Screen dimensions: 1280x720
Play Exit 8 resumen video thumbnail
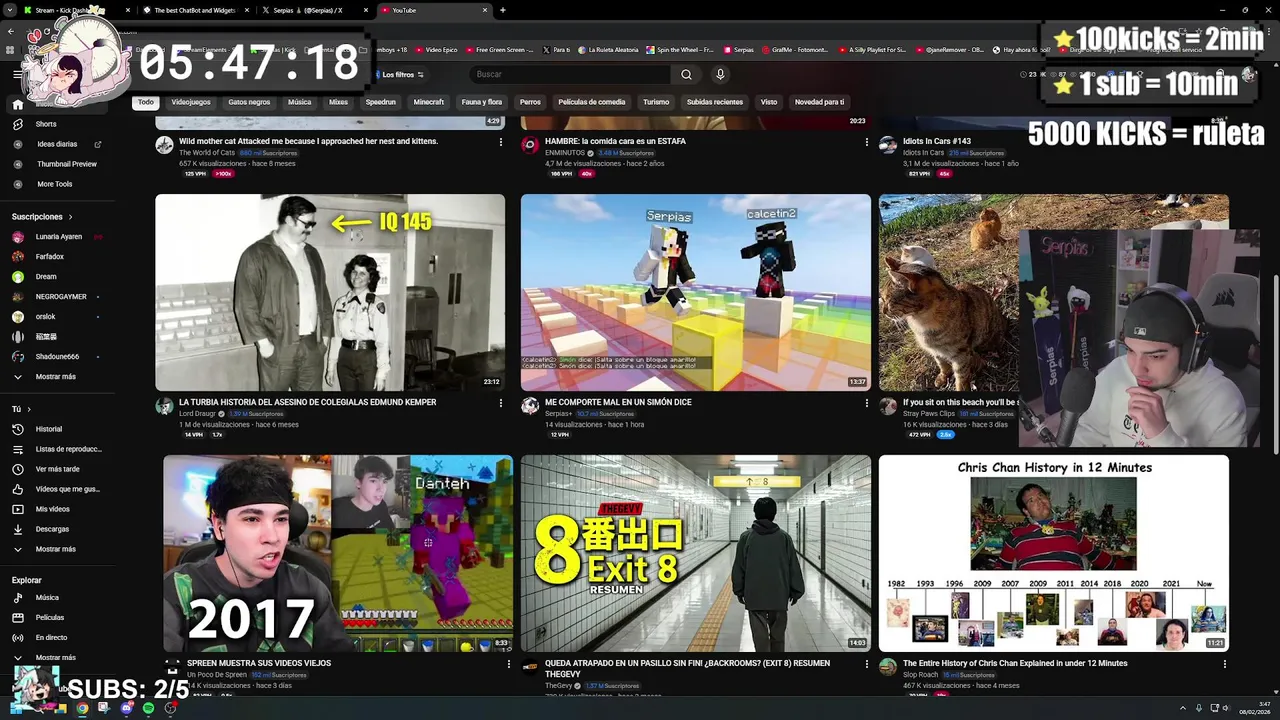click(x=696, y=553)
